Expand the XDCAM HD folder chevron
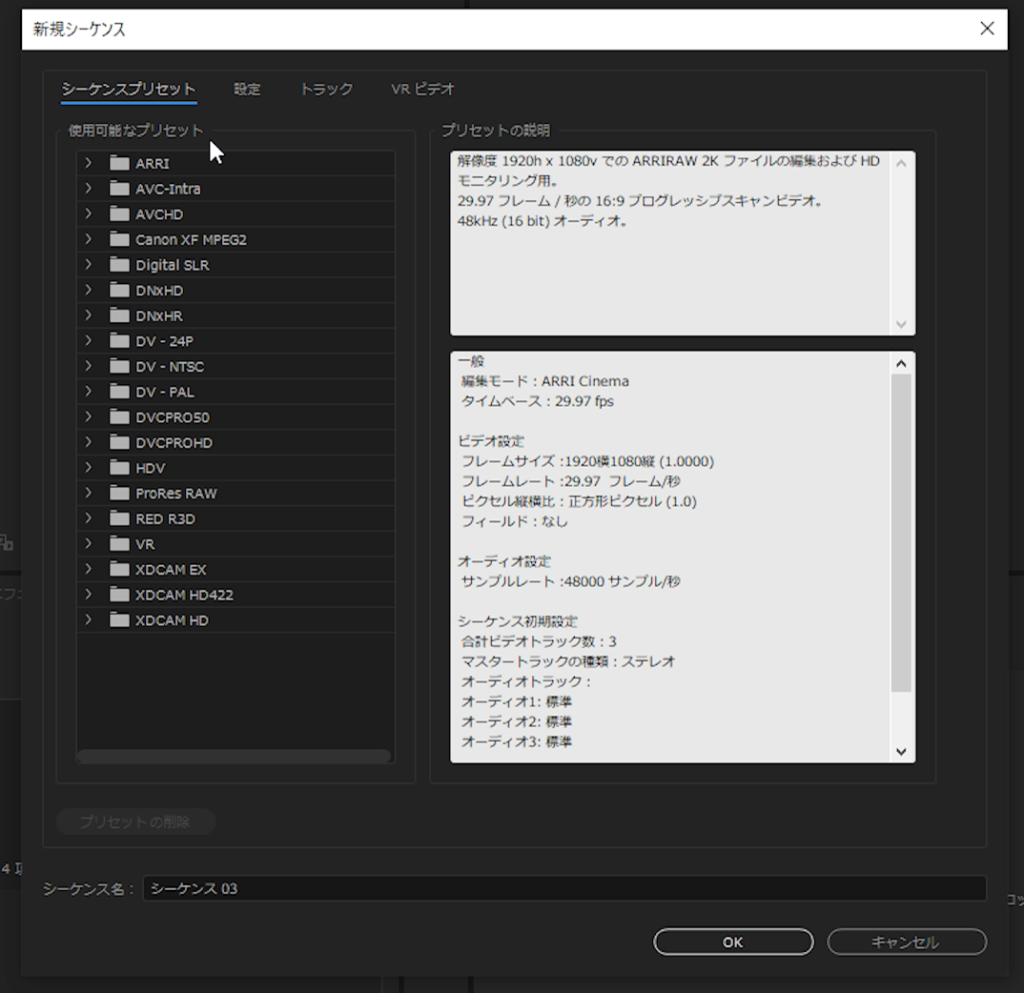 point(88,620)
